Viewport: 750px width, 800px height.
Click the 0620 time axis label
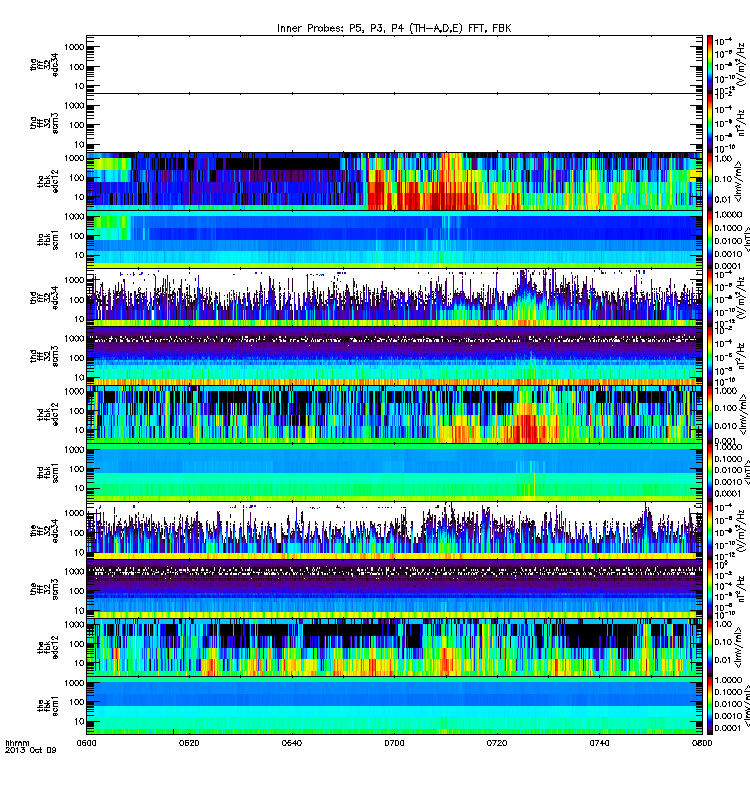pyautogui.click(x=189, y=743)
